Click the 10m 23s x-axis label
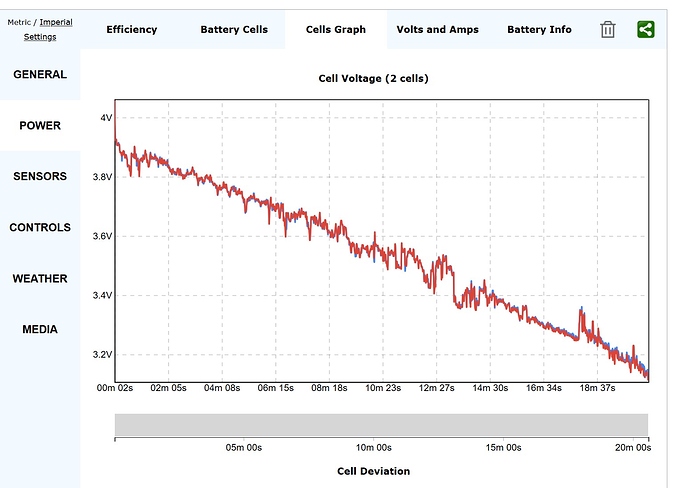 pyautogui.click(x=383, y=388)
